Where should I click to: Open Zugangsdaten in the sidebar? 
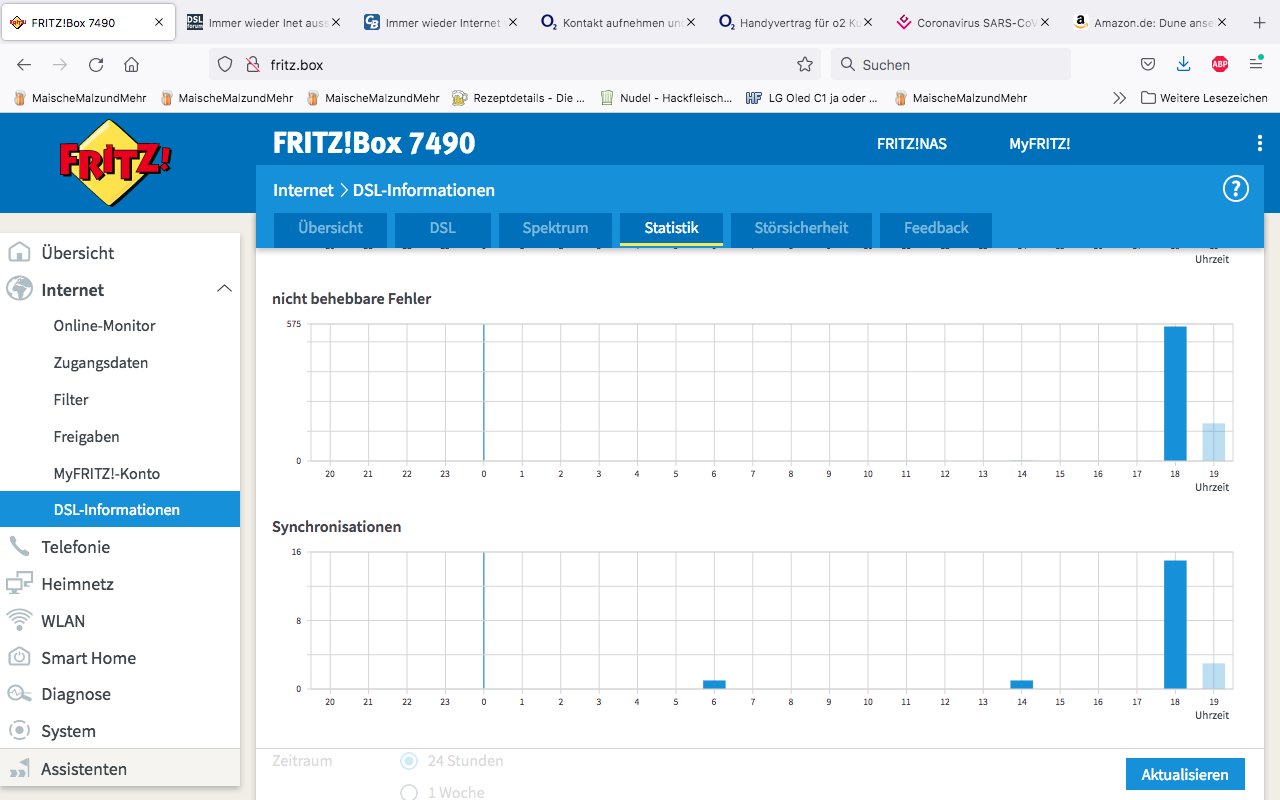point(101,363)
